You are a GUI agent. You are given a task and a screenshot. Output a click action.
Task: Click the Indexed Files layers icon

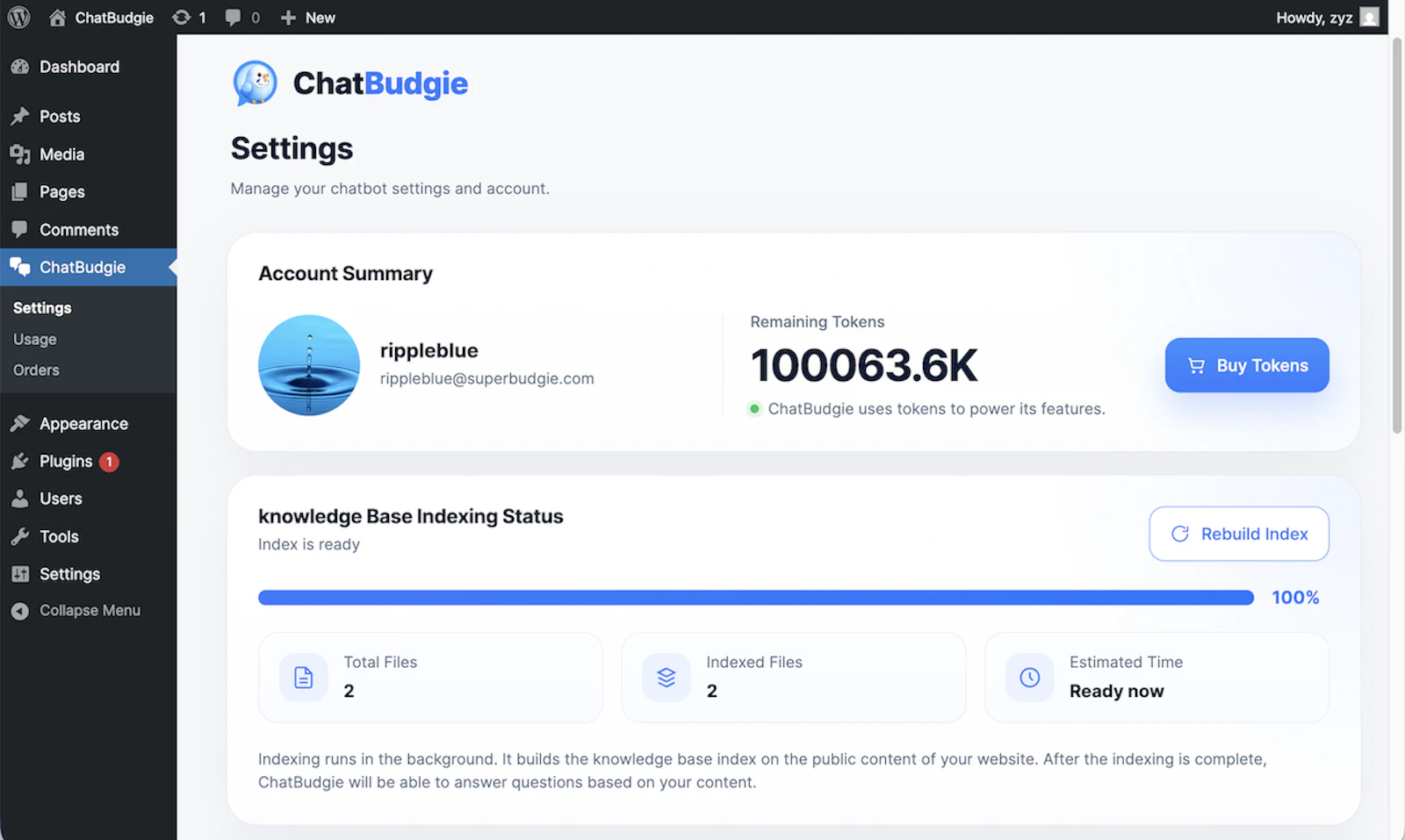pos(666,678)
